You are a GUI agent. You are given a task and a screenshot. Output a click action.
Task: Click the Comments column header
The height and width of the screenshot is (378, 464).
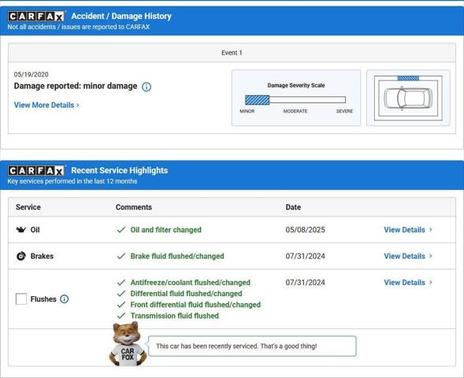[x=134, y=207]
